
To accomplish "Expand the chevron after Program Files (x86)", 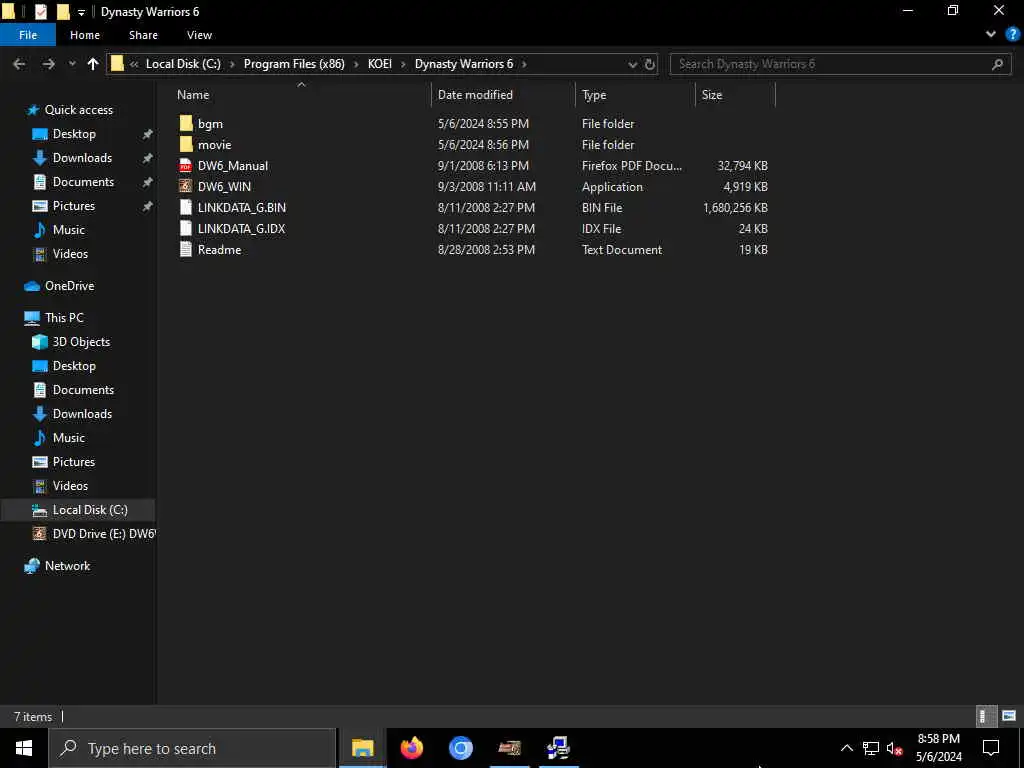I will click(356, 64).
